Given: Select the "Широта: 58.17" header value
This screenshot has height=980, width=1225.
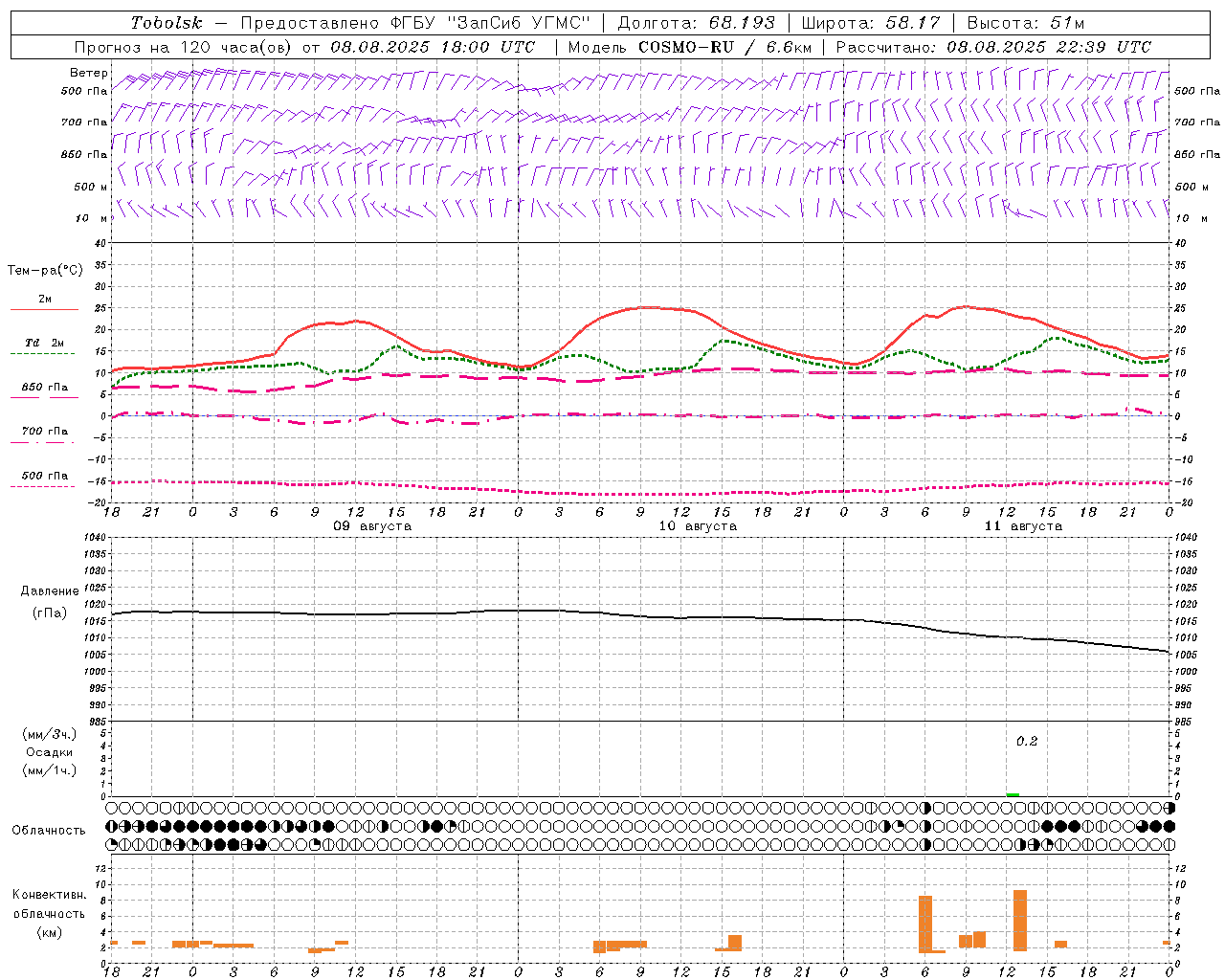Looking at the screenshot, I should tap(871, 23).
